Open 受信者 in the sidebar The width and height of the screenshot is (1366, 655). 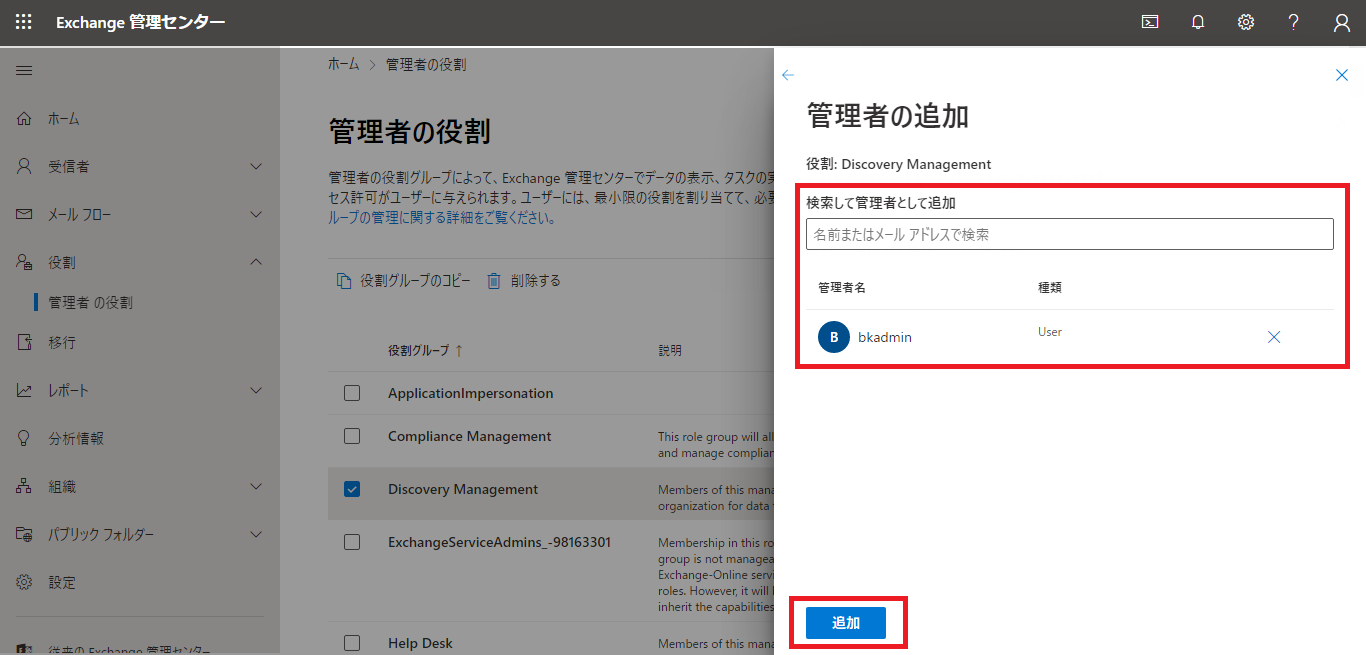pos(69,166)
